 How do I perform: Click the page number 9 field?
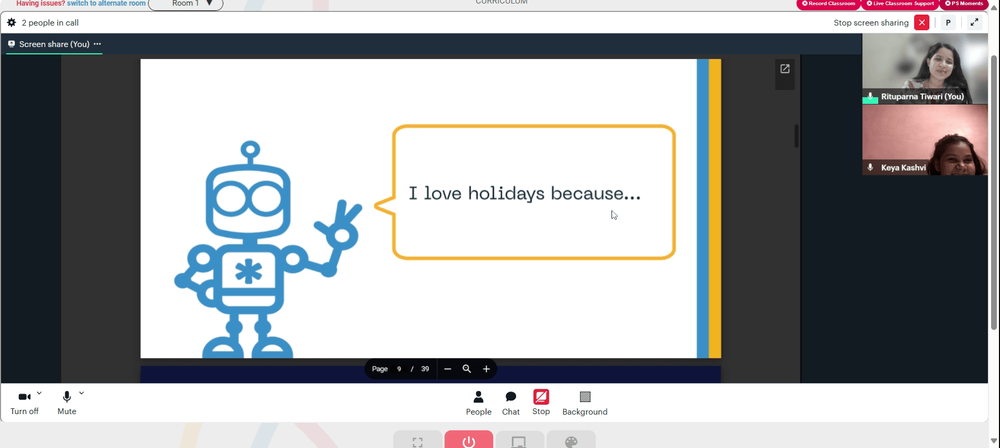(399, 369)
